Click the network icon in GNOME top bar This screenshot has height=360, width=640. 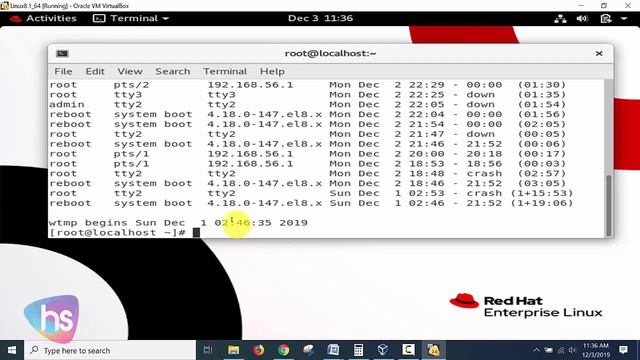560,19
